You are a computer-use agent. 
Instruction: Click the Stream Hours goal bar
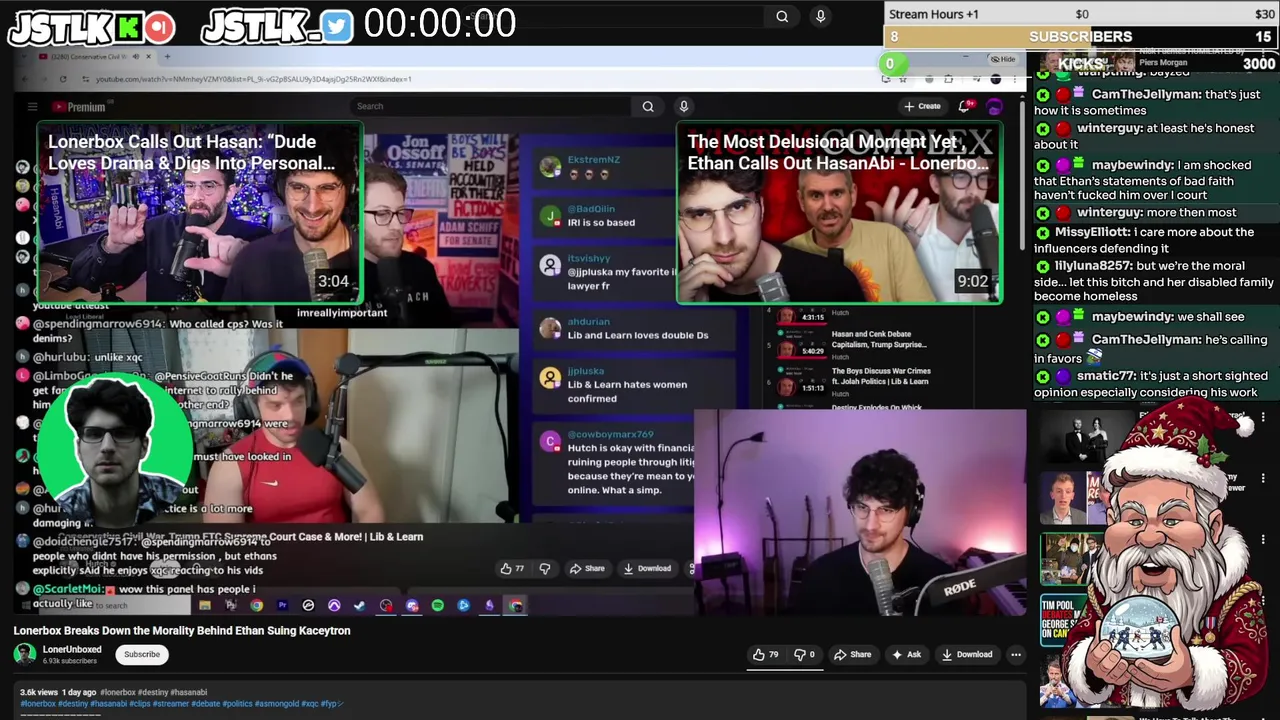(x=1081, y=14)
